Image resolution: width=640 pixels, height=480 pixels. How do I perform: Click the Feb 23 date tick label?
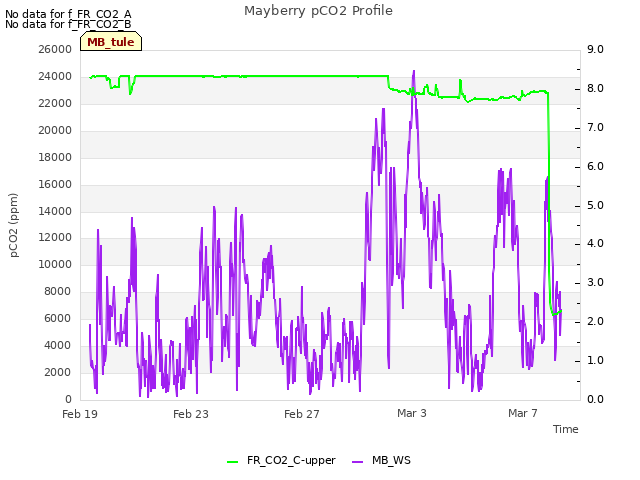191,414
